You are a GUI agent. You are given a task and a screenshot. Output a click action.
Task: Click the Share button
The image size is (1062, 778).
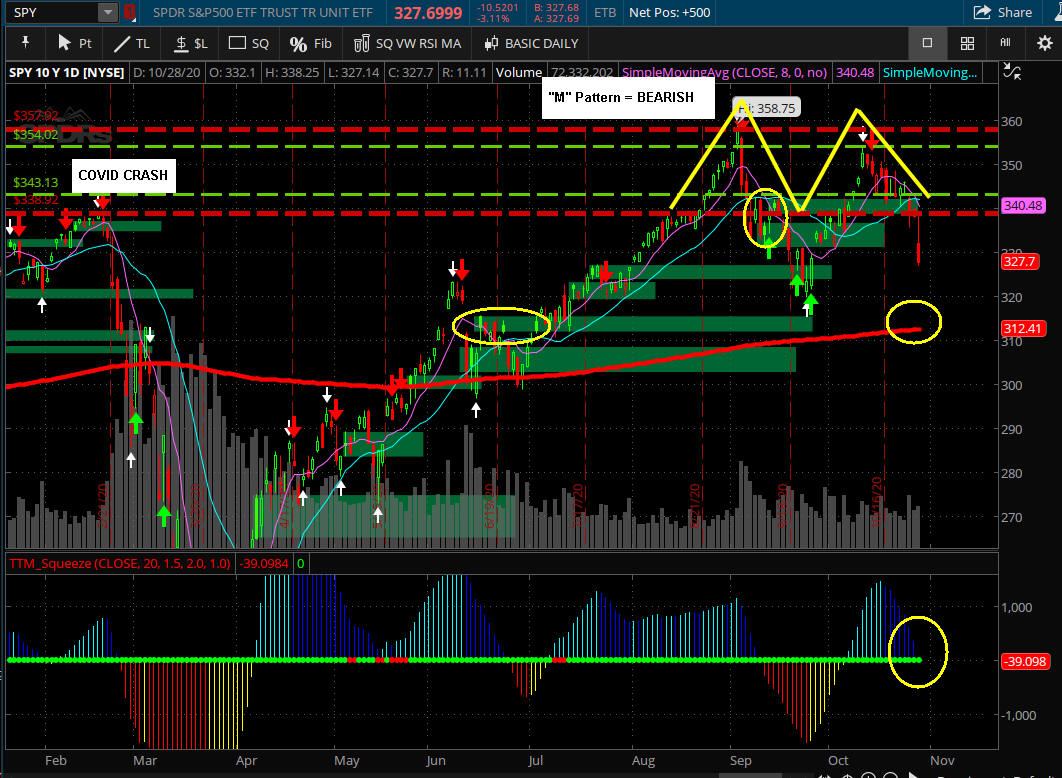pos(1003,12)
